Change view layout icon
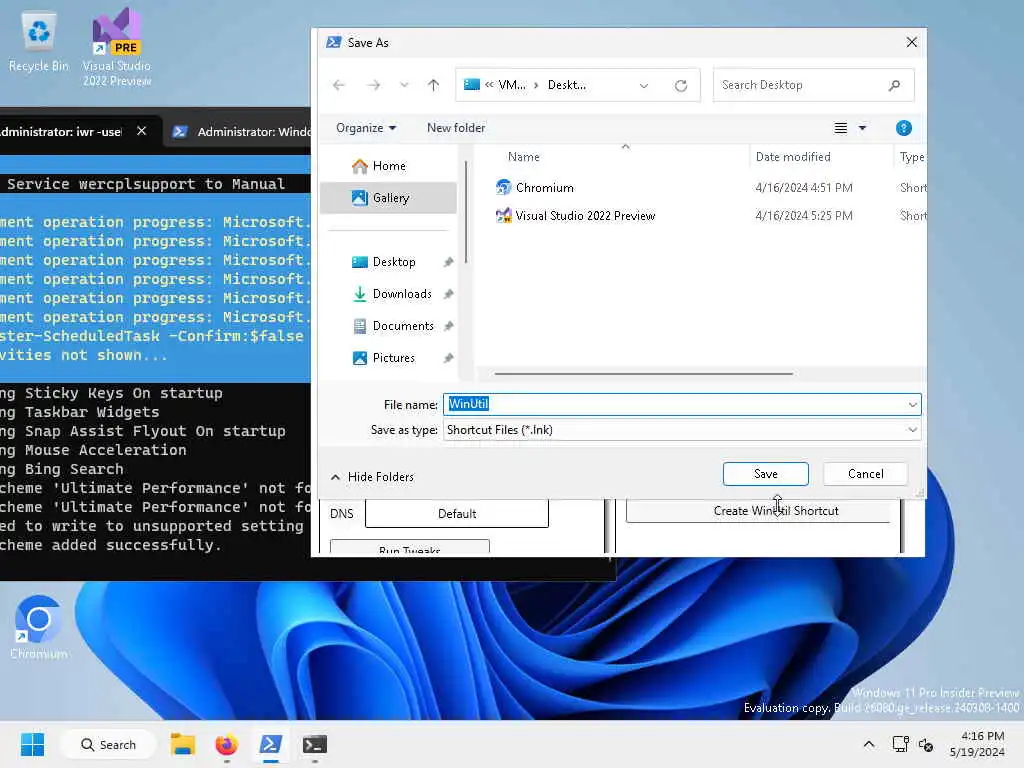Image resolution: width=1024 pixels, height=768 pixels. pyautogui.click(x=840, y=128)
